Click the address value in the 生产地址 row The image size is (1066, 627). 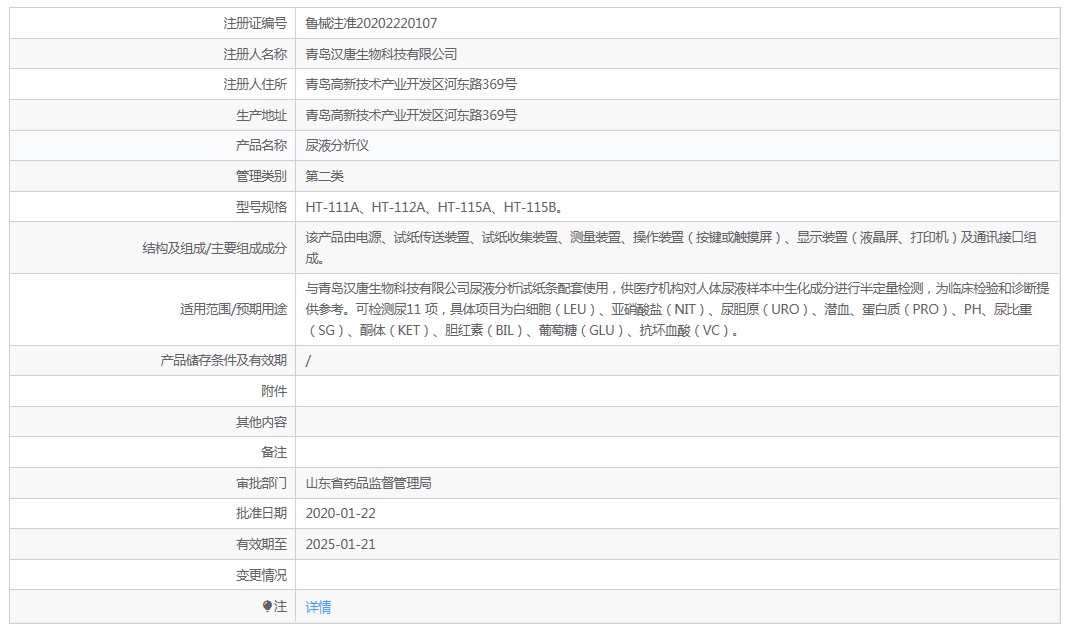point(411,116)
